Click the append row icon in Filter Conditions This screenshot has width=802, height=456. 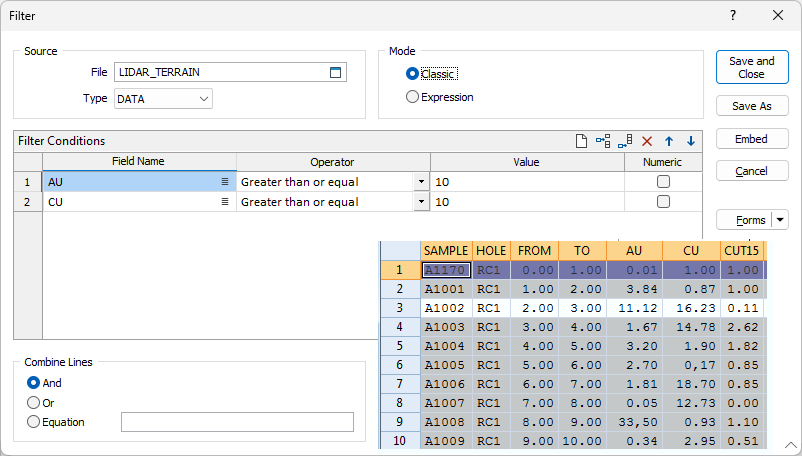pyautogui.click(x=625, y=141)
